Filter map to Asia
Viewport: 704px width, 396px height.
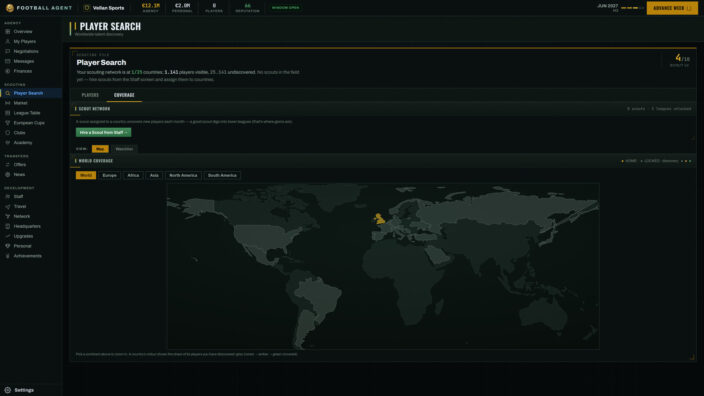pyautogui.click(x=154, y=175)
